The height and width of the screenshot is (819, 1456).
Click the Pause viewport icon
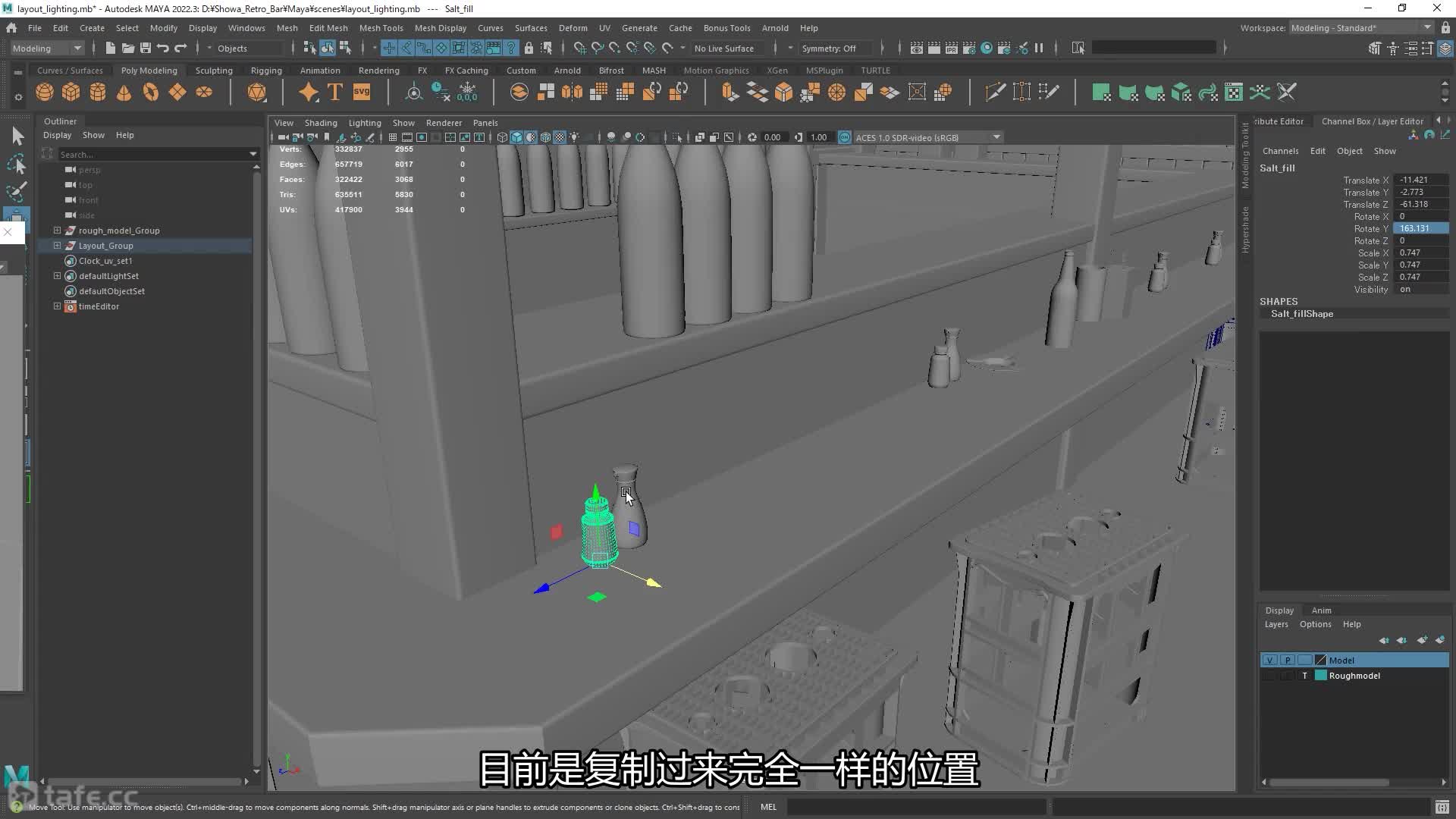(x=1039, y=48)
